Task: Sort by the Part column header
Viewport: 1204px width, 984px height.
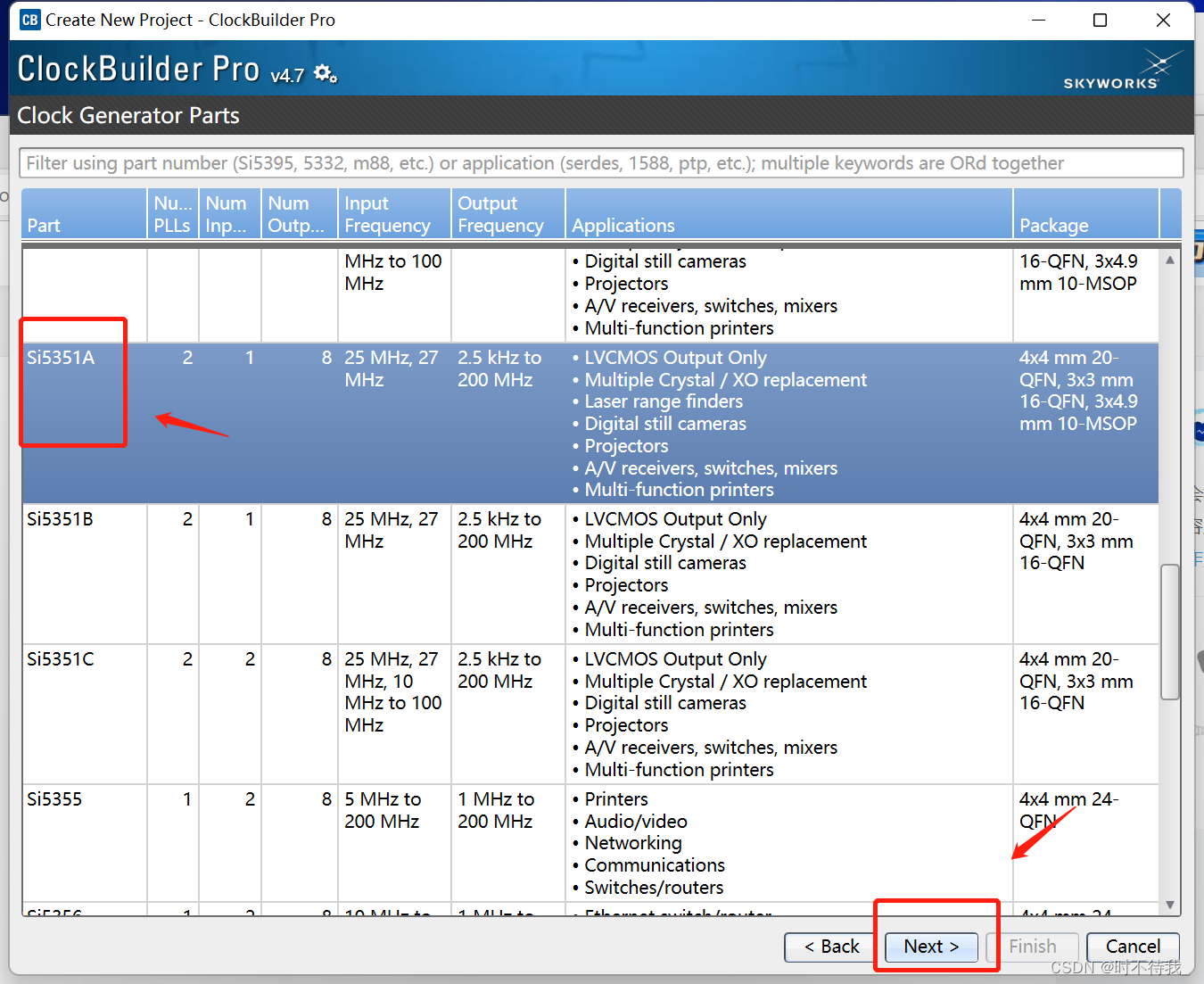Action: coord(84,214)
